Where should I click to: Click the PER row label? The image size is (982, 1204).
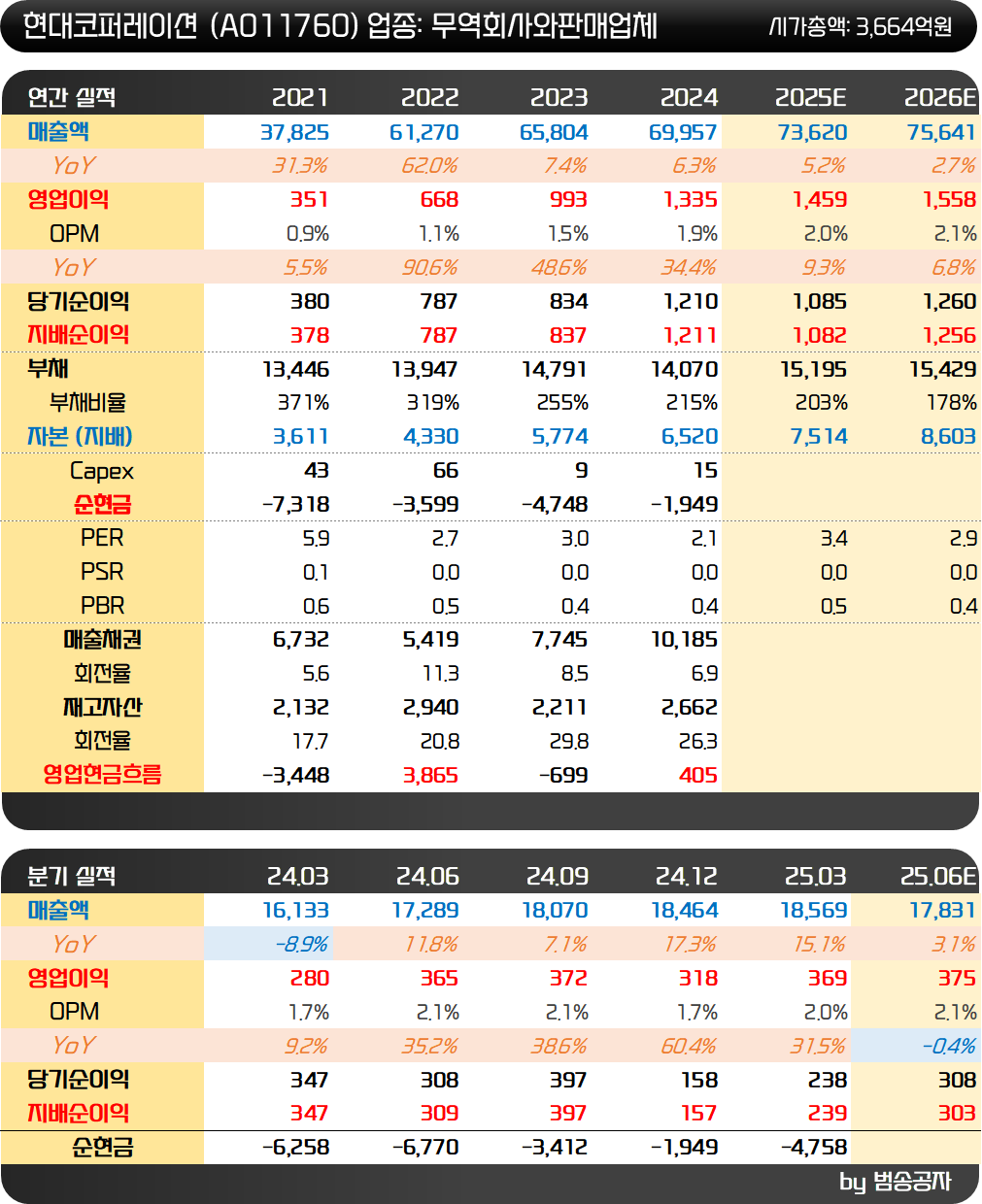[x=102, y=538]
